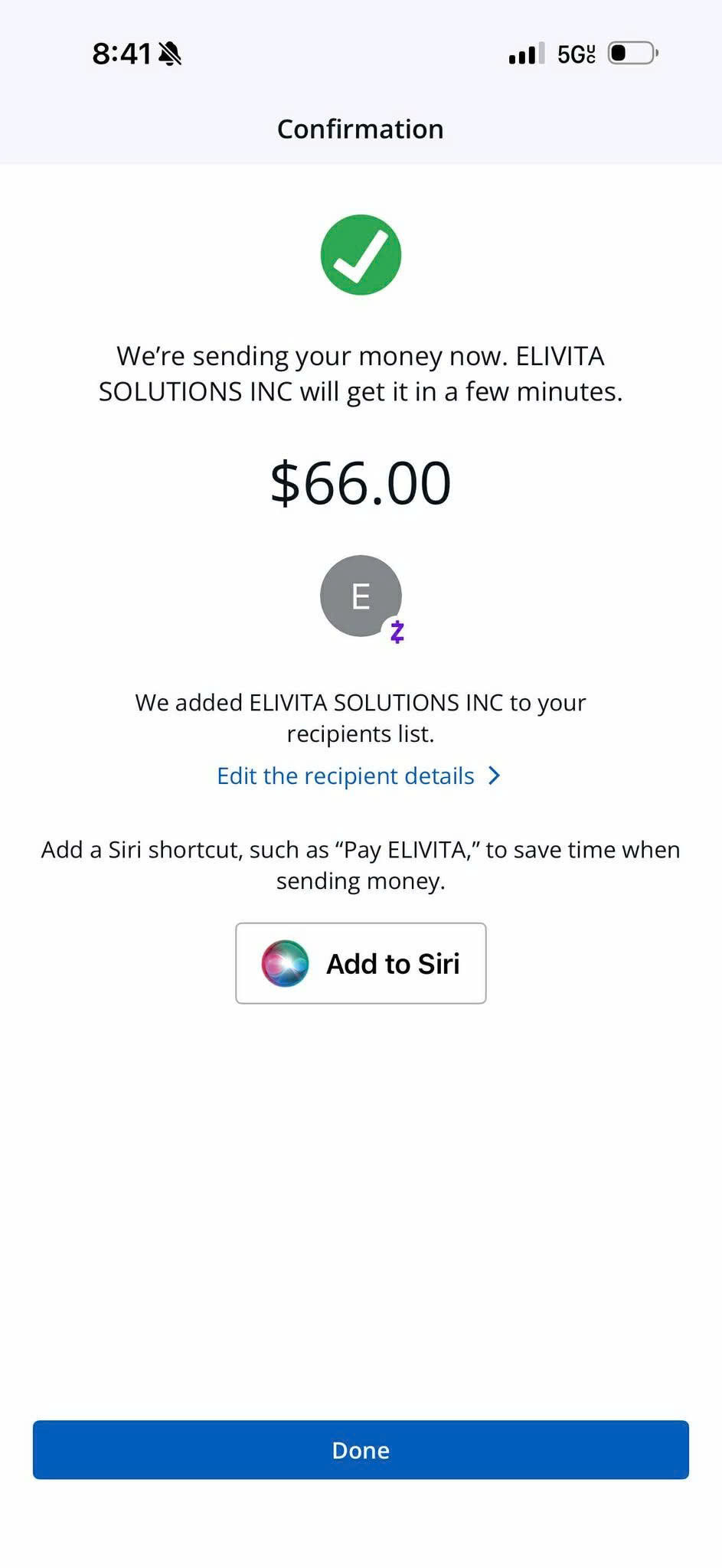Tap the $66.00 amount text
722x1568 pixels.
(x=361, y=483)
